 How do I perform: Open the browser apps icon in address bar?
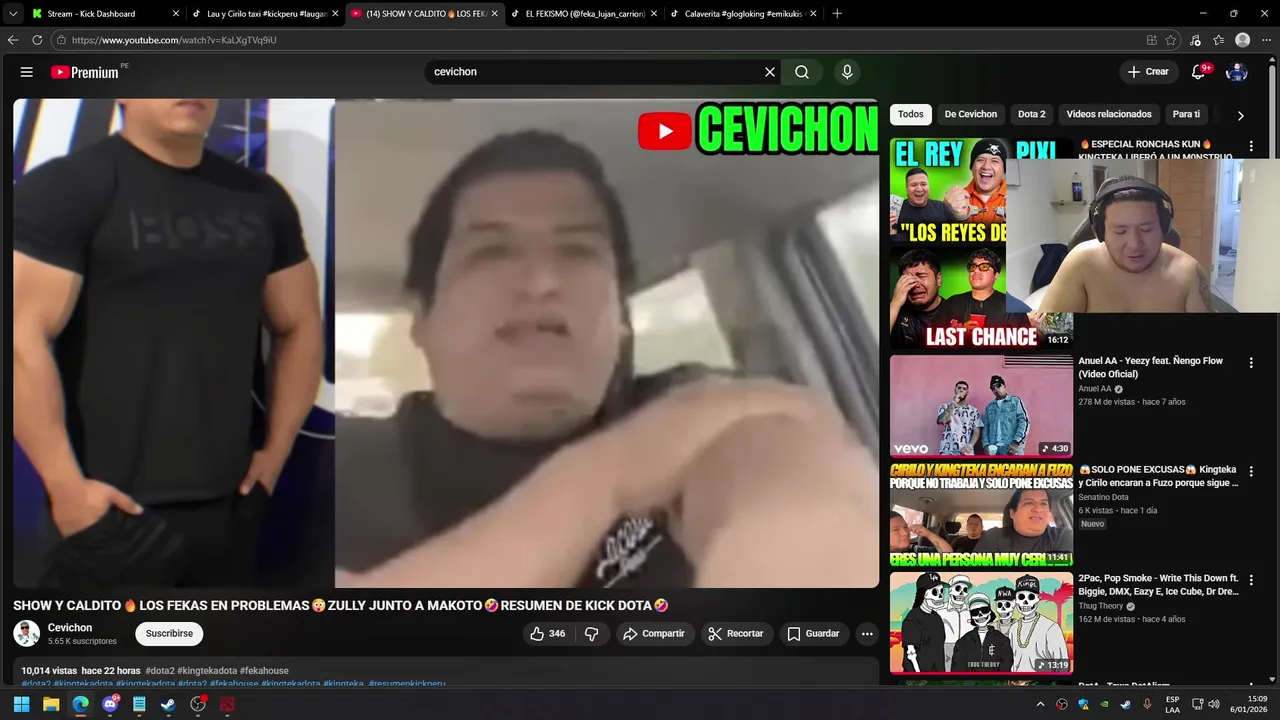1152,40
